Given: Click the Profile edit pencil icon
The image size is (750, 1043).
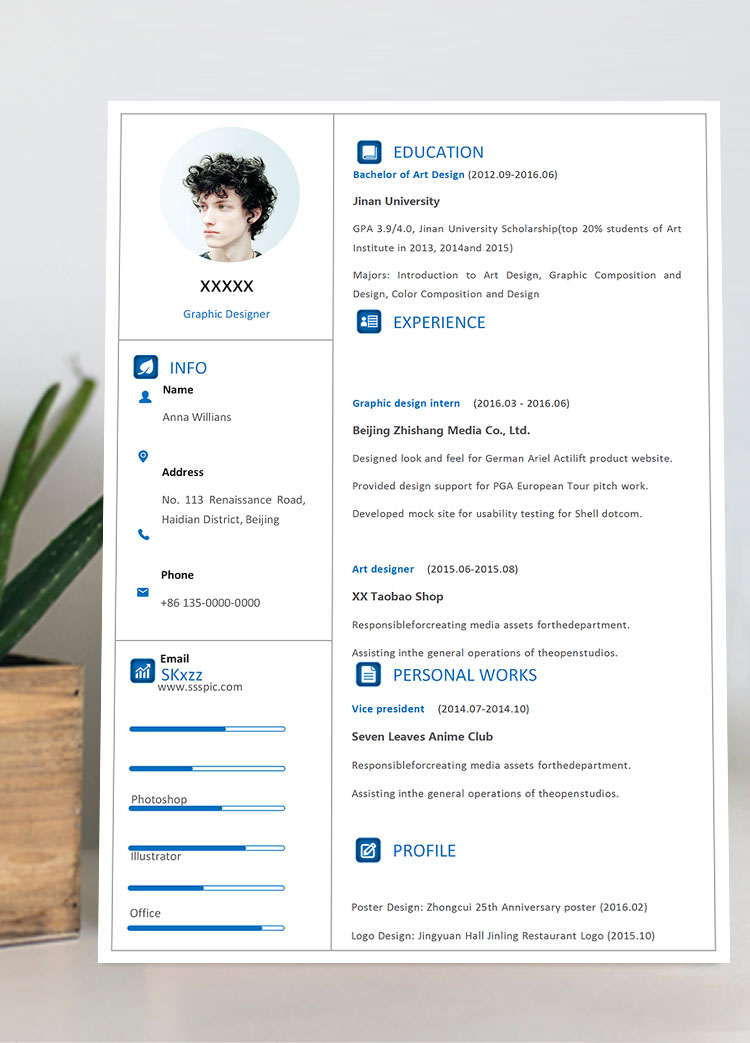Looking at the screenshot, I should coord(368,850).
